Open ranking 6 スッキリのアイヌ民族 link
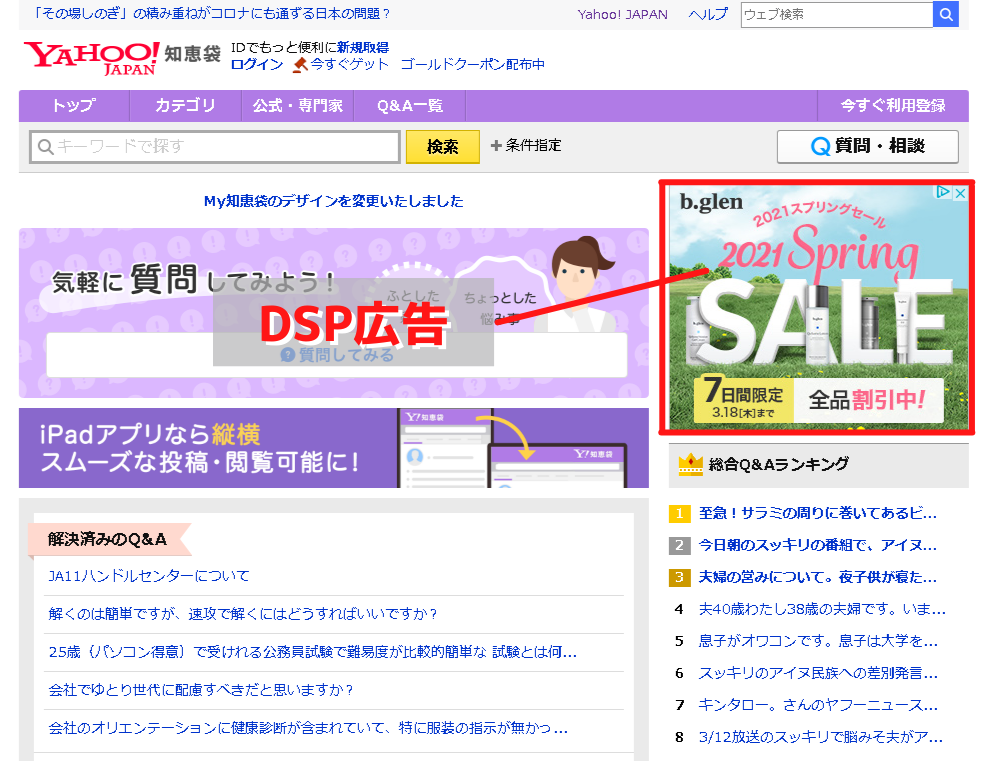The width and height of the screenshot is (988, 761). pyautogui.click(x=818, y=673)
